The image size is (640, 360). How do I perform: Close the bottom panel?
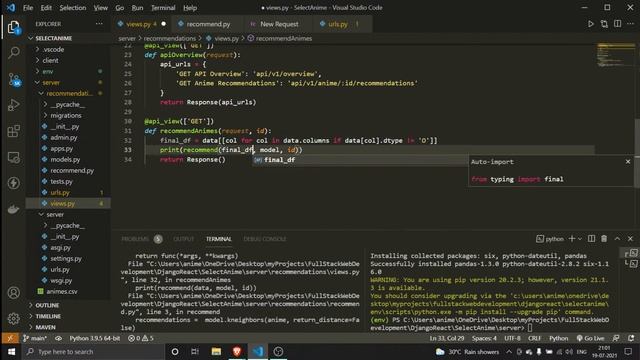[630, 239]
